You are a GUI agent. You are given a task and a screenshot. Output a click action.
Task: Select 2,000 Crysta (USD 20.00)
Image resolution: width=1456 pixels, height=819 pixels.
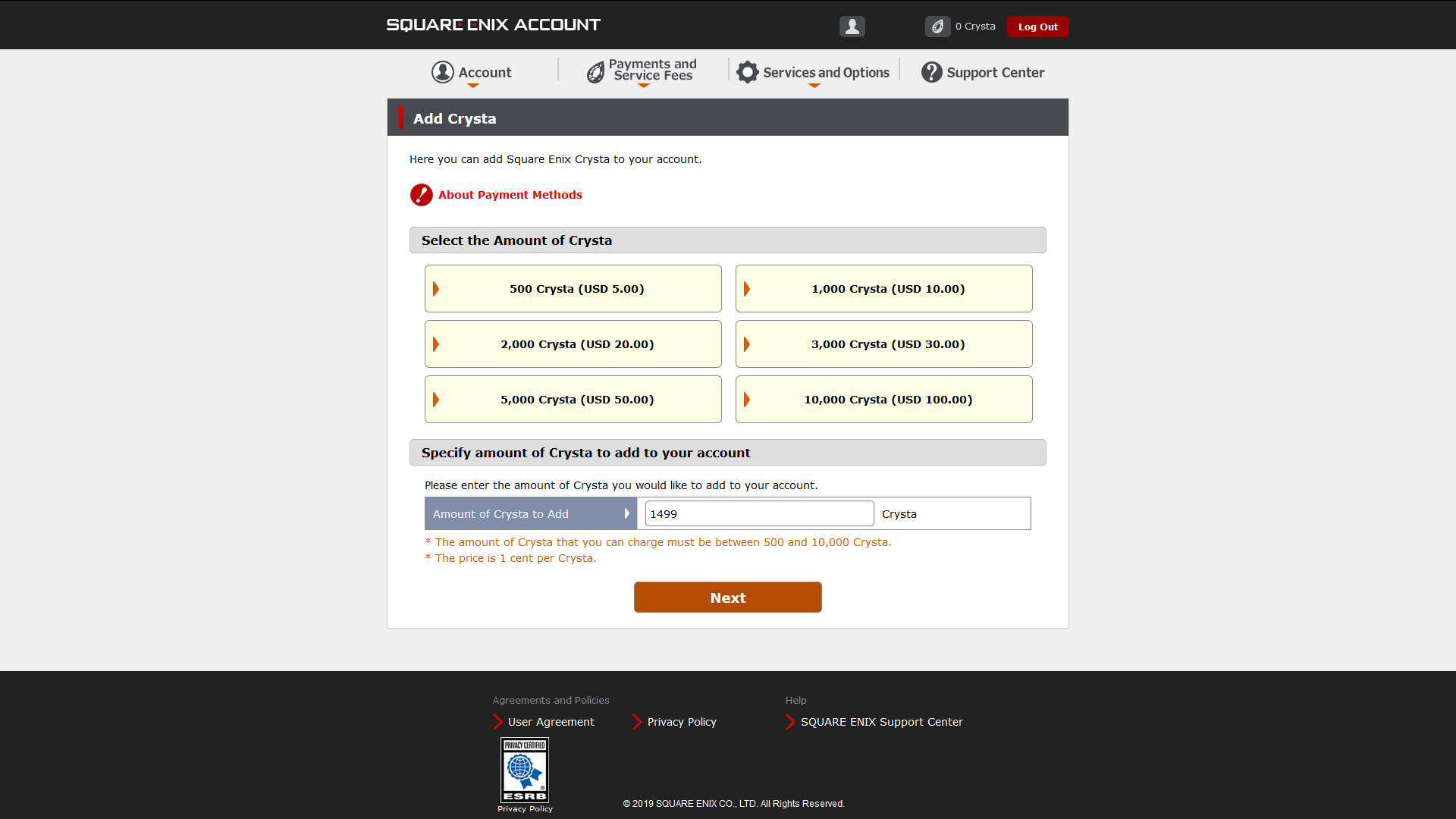[573, 344]
